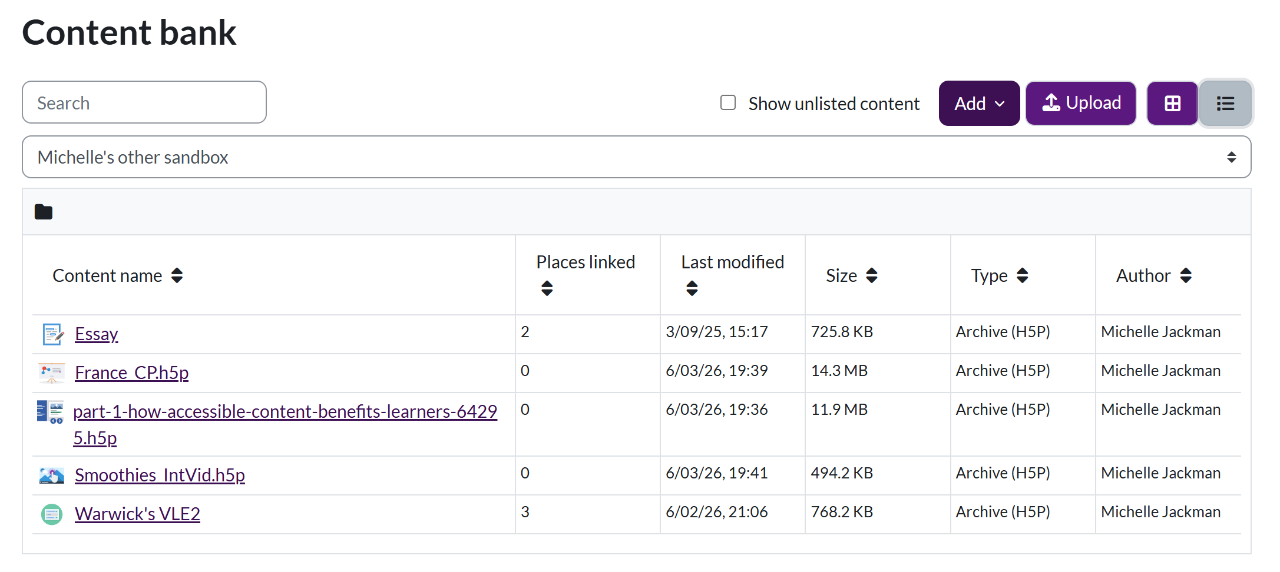Sort by Last modified column
The width and height of the screenshot is (1280, 572).
[x=692, y=289]
